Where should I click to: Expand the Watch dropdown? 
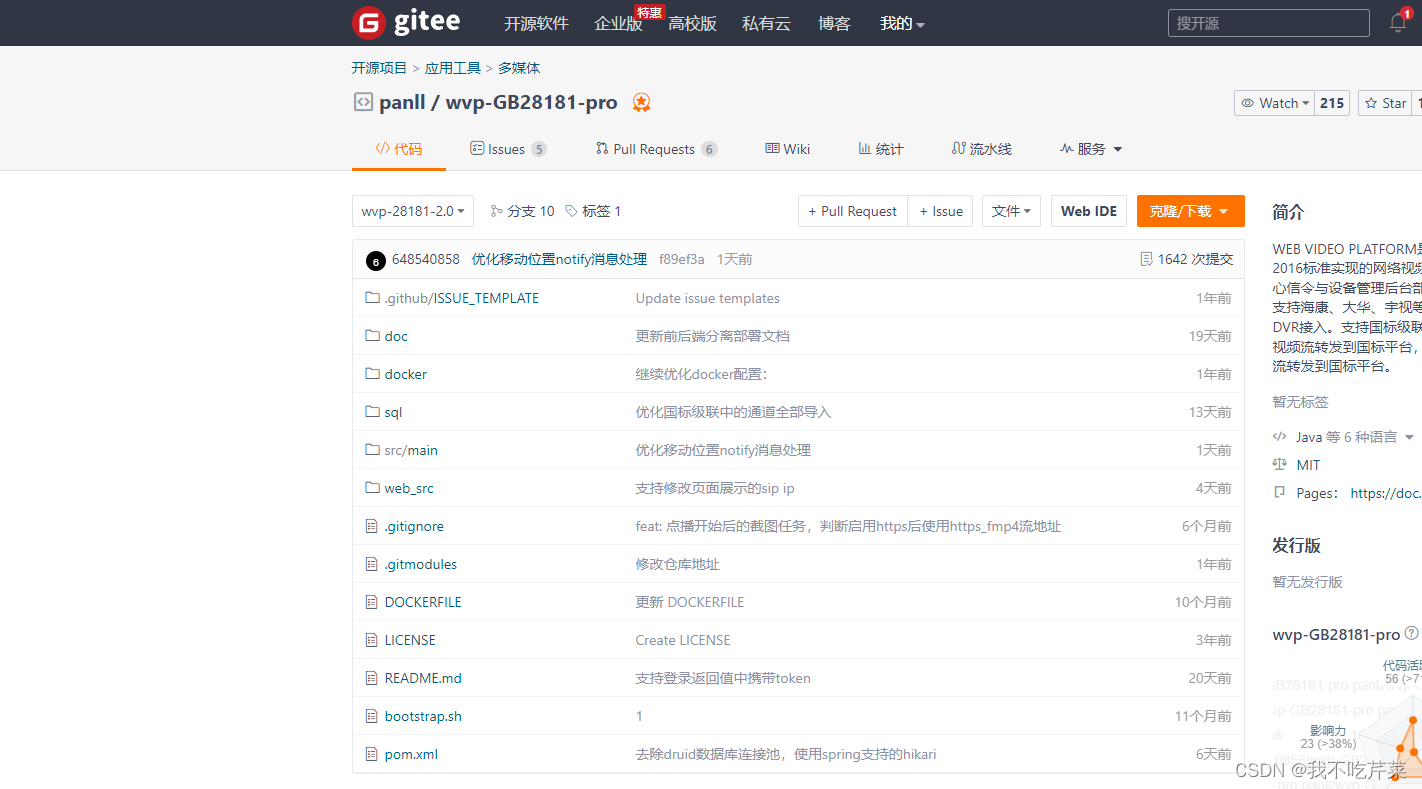[x=1274, y=103]
